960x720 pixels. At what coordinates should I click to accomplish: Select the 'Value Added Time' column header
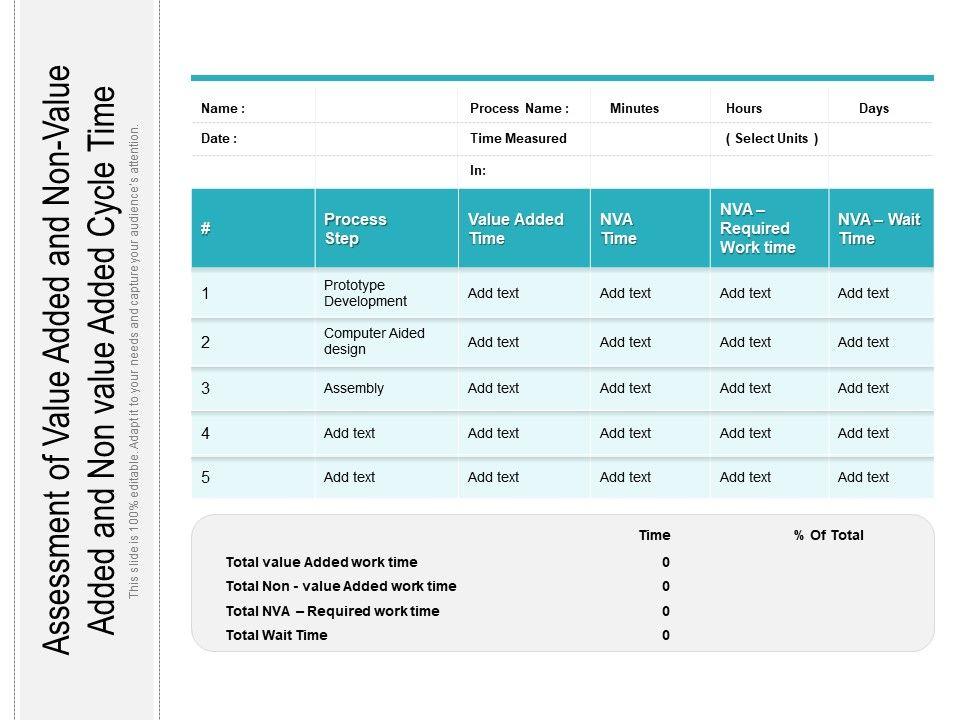click(x=516, y=229)
